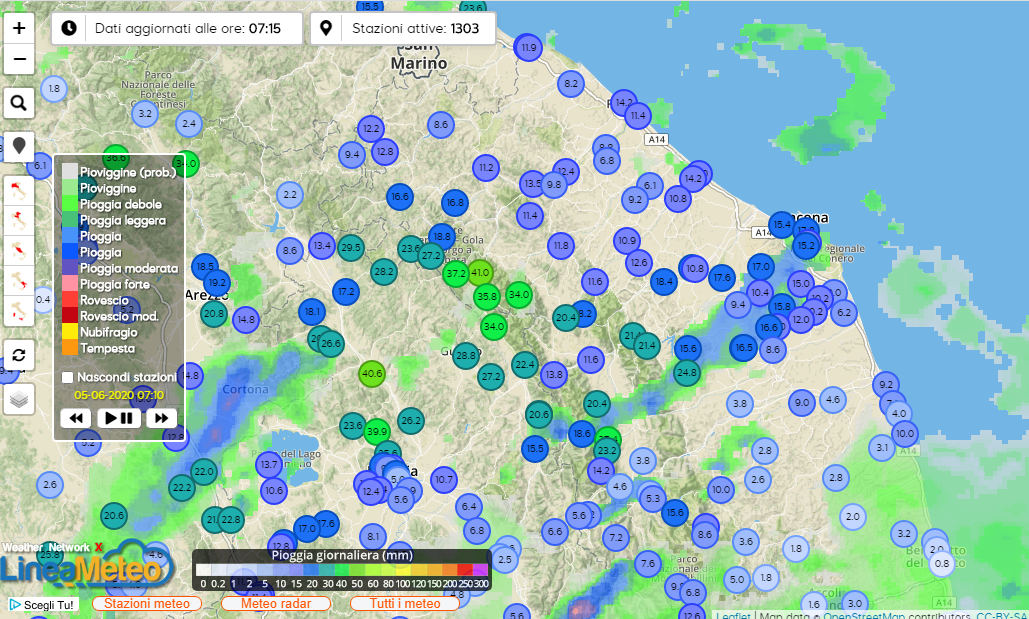
Task: Refresh data with the circular arrows icon
Action: click(x=19, y=354)
